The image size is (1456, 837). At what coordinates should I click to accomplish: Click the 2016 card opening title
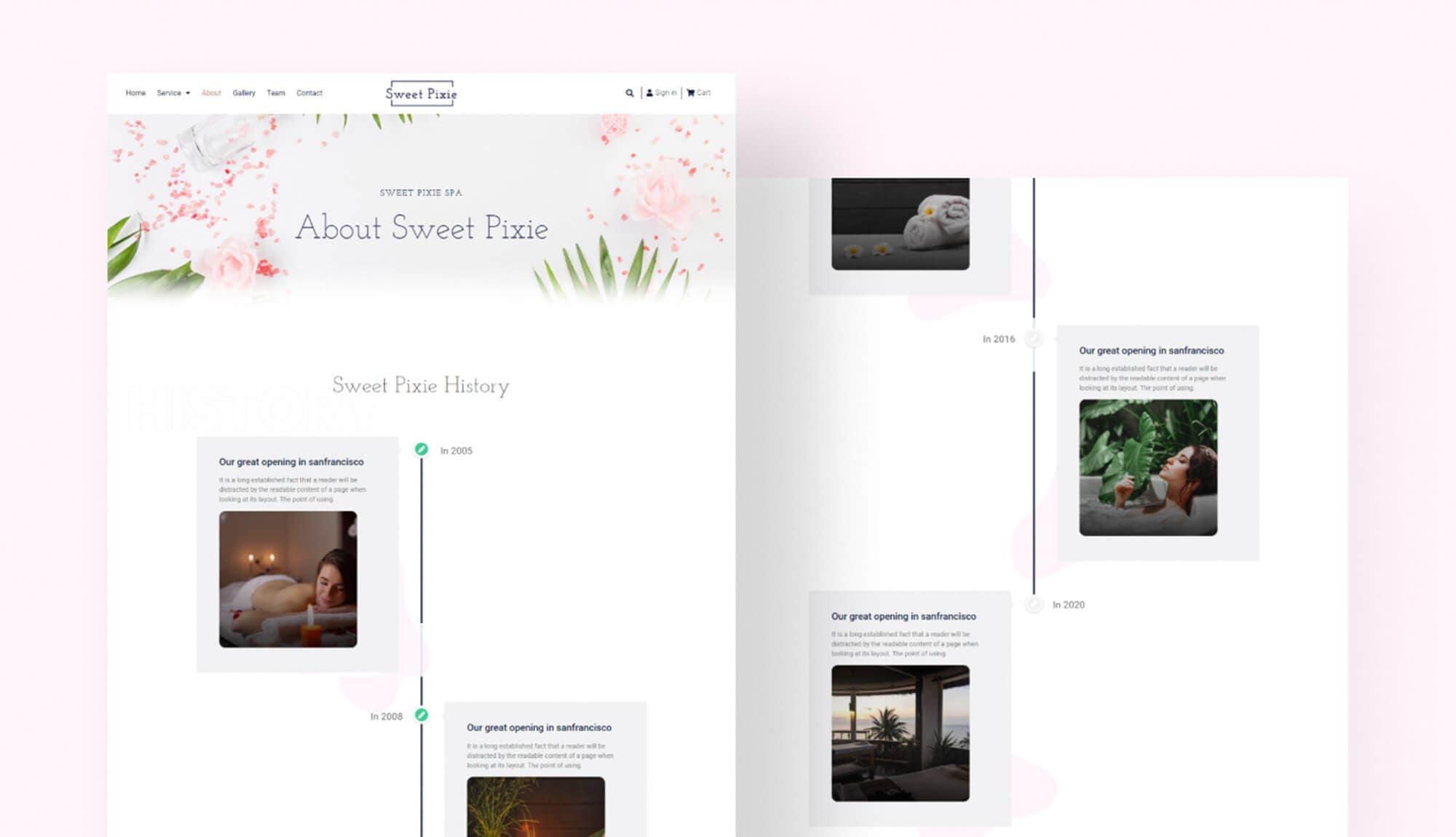click(x=1151, y=351)
